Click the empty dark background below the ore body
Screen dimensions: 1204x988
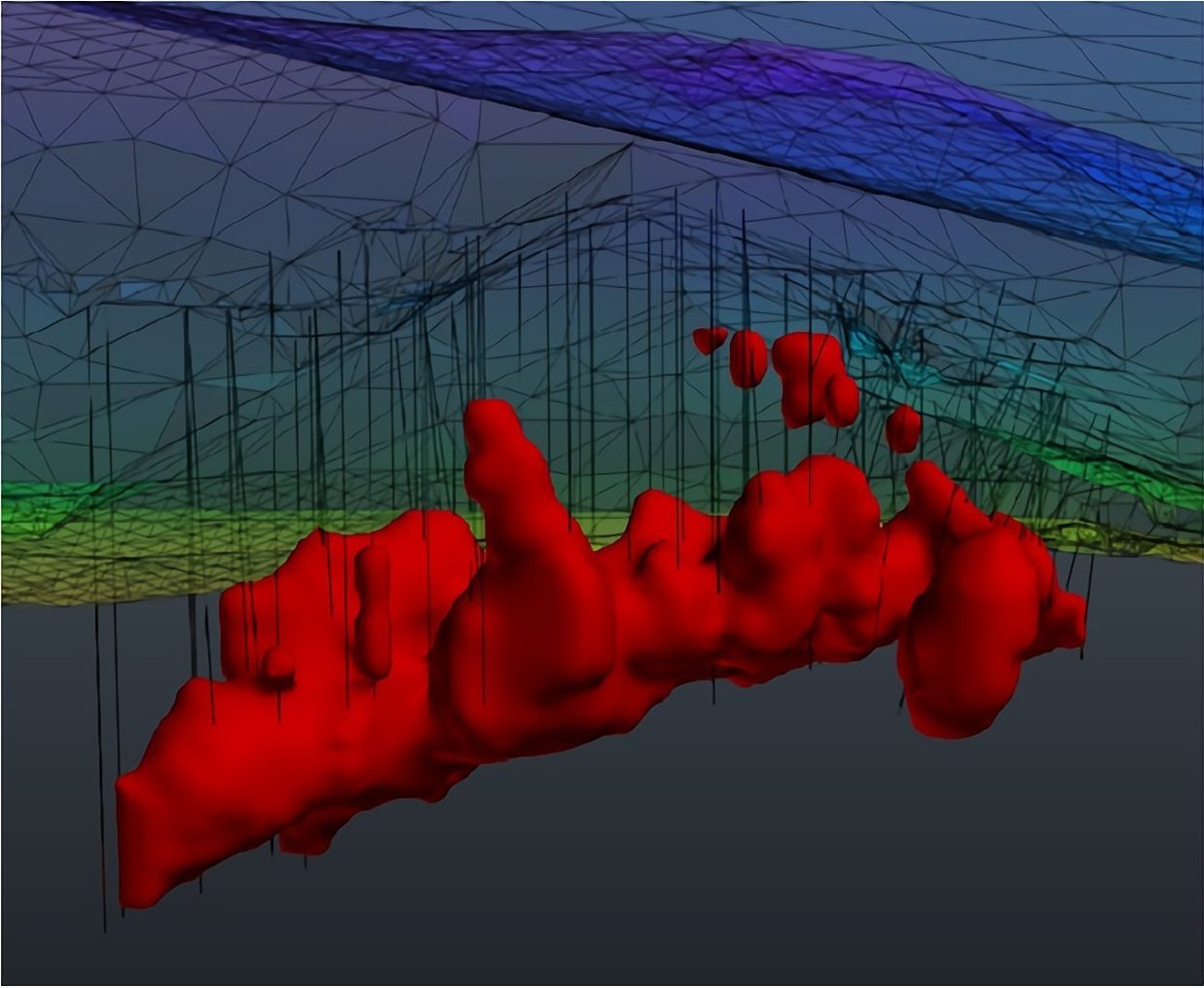(x=681, y=876)
